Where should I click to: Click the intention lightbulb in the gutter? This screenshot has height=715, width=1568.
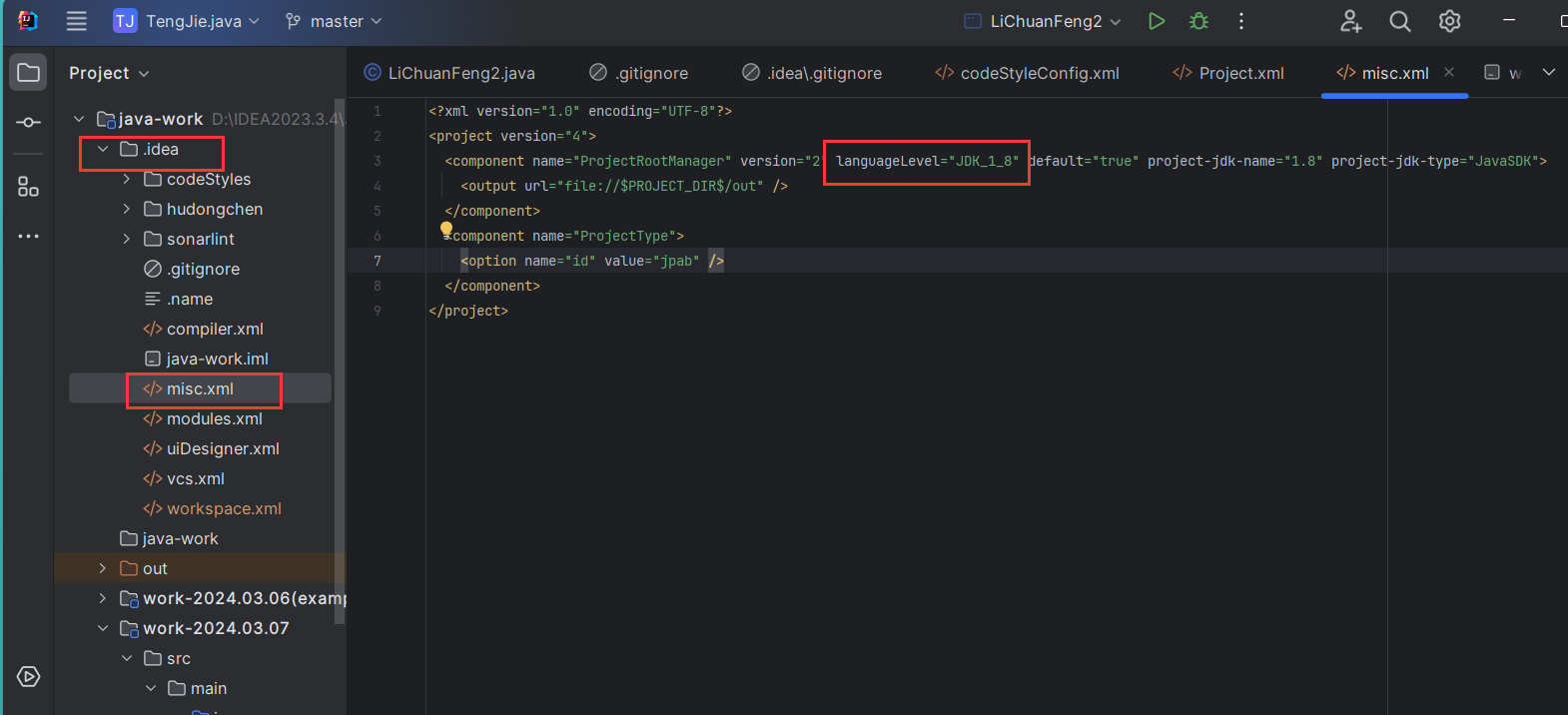coord(446,230)
